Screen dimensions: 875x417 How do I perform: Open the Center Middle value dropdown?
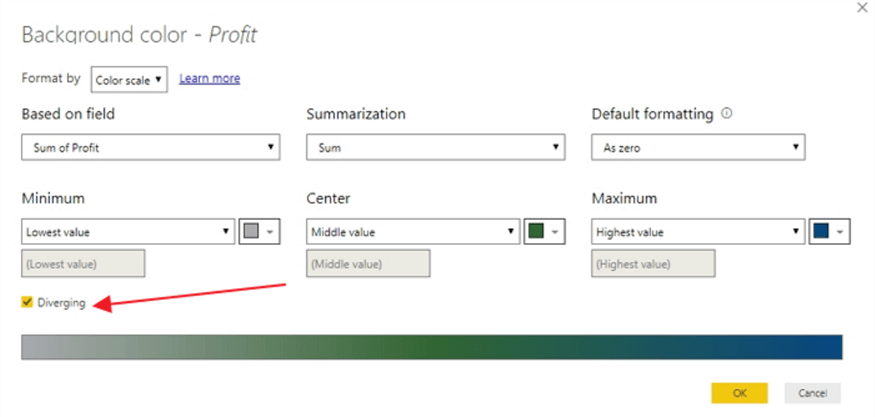pos(413,232)
